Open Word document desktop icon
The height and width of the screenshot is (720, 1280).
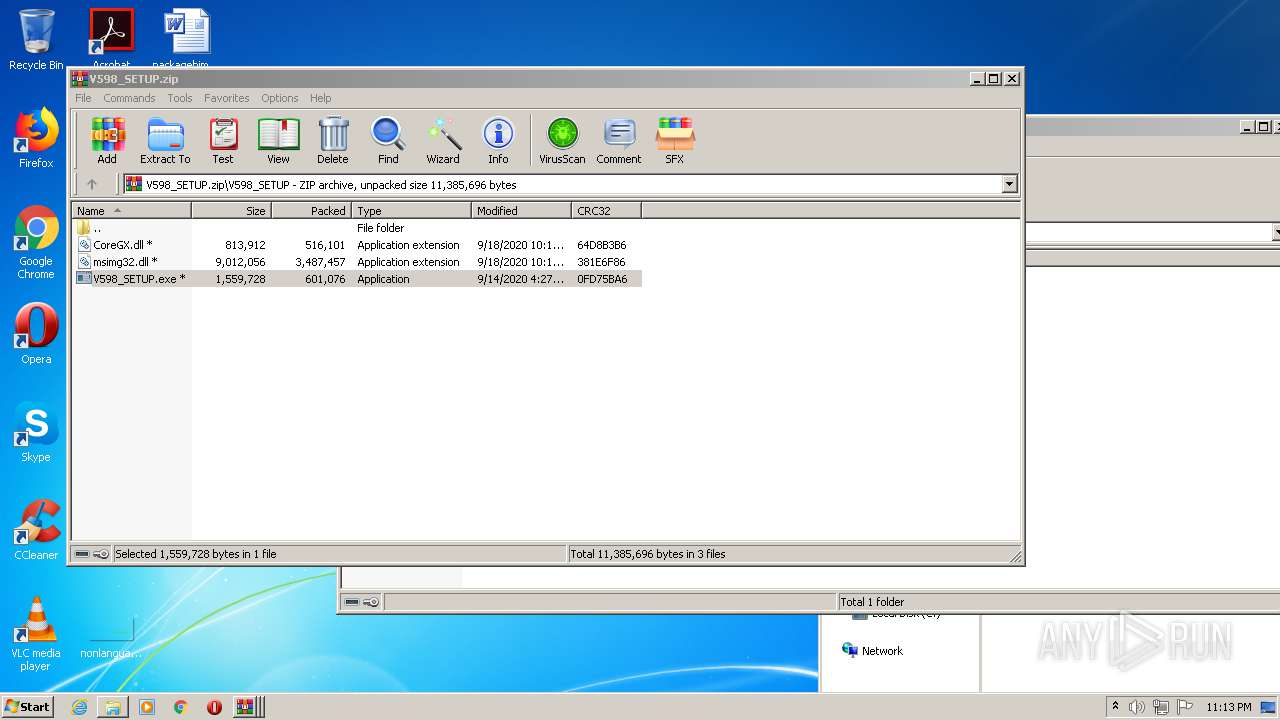click(x=187, y=38)
